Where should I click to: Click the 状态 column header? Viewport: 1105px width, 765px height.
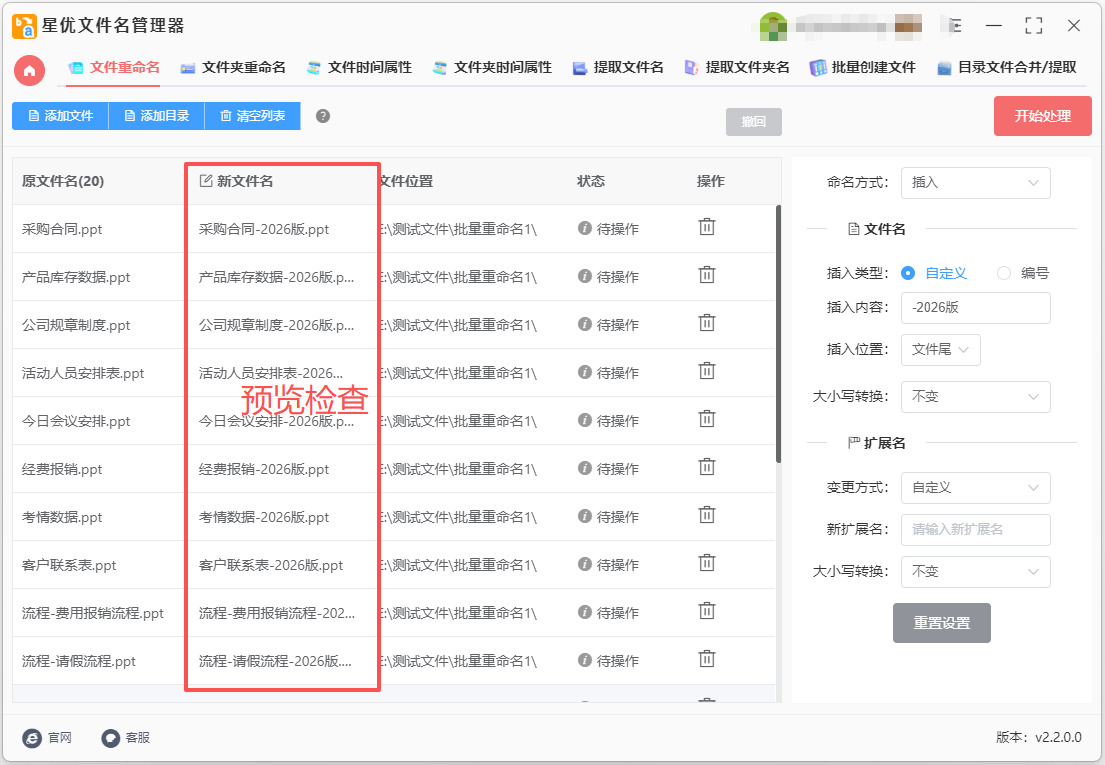click(x=591, y=181)
